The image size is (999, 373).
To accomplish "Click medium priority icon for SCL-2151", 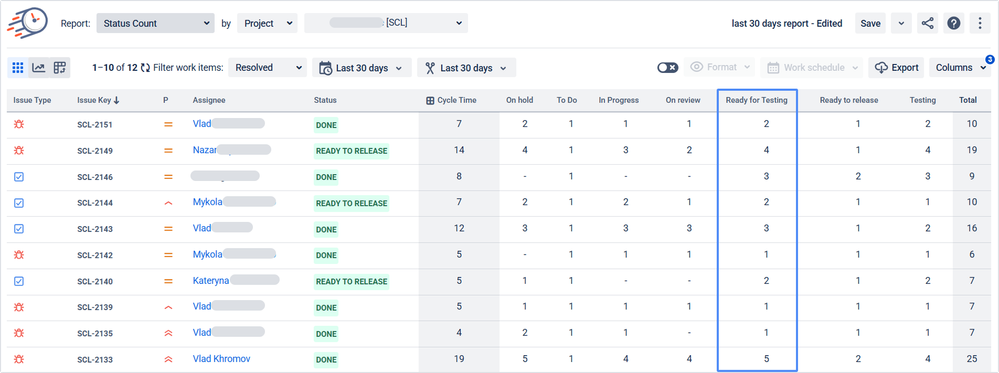I will click(168, 124).
